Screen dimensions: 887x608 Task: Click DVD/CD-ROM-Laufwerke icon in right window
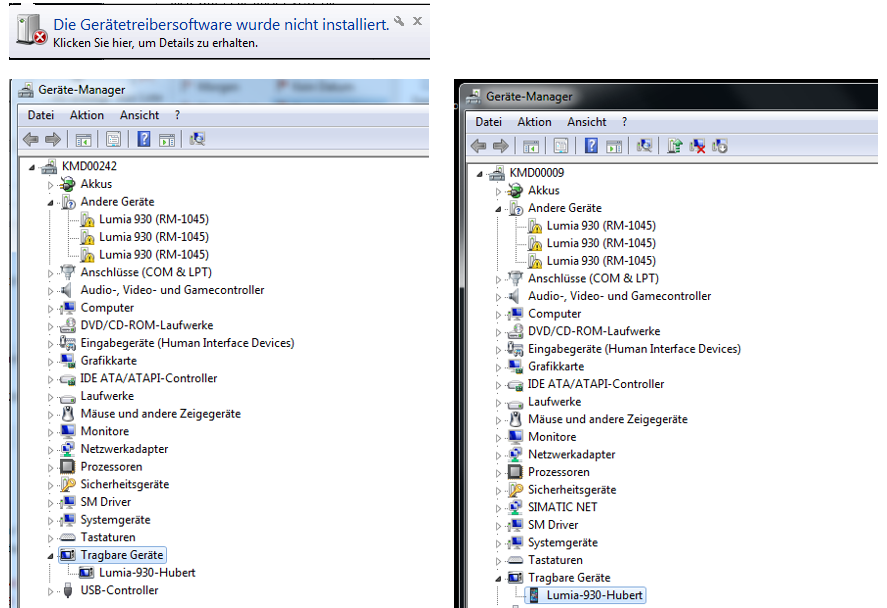pos(515,331)
